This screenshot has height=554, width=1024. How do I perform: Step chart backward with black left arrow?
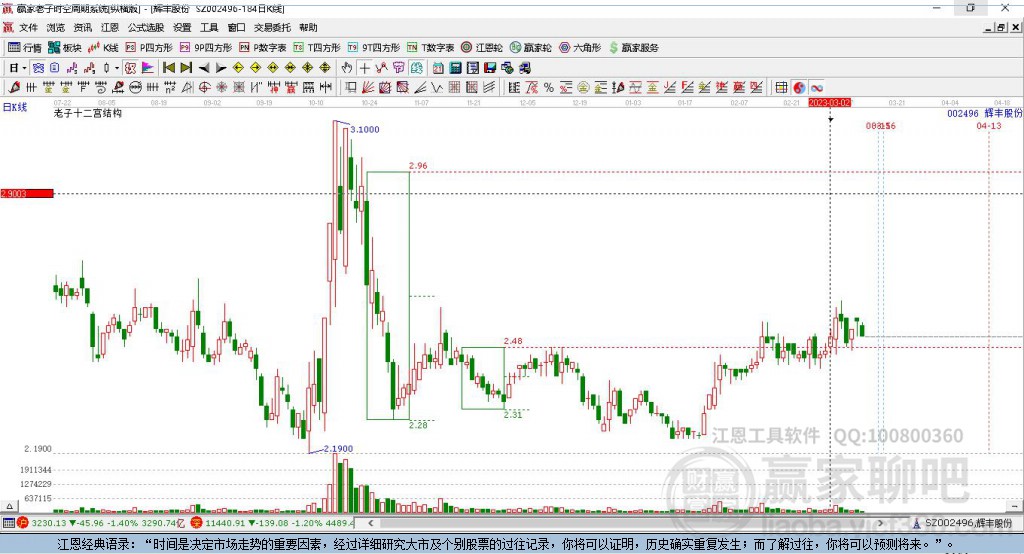coord(204,68)
